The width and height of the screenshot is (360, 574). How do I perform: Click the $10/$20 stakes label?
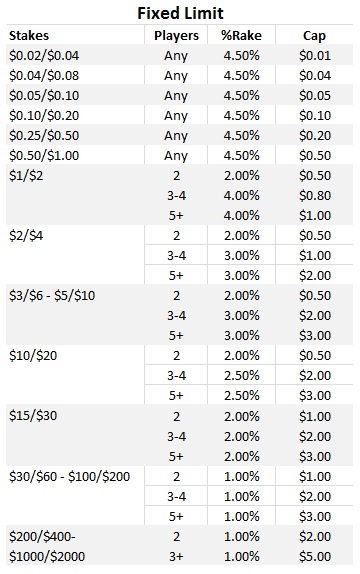tap(33, 355)
